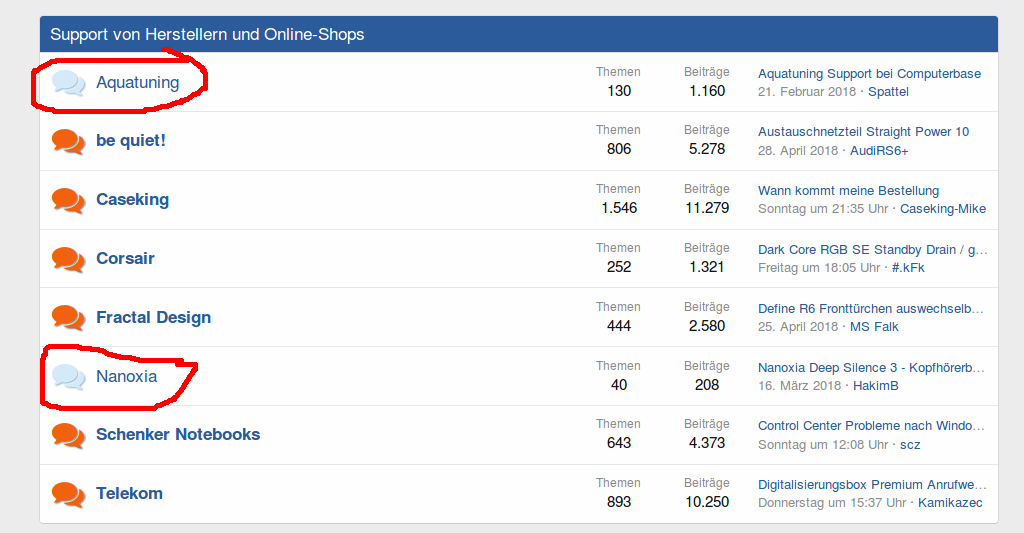Click the Caseking forum bubble icon
Viewport: 1024px width, 533px height.
click(68, 200)
